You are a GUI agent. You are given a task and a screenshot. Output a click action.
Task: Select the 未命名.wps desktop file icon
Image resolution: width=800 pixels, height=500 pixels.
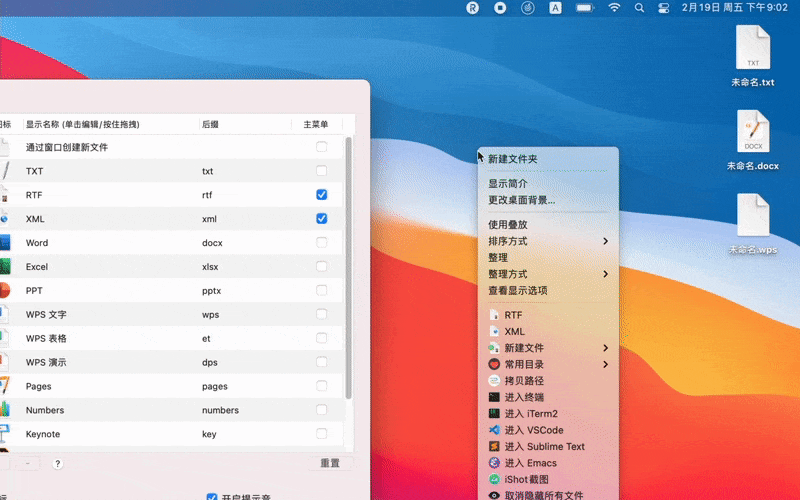[753, 214]
